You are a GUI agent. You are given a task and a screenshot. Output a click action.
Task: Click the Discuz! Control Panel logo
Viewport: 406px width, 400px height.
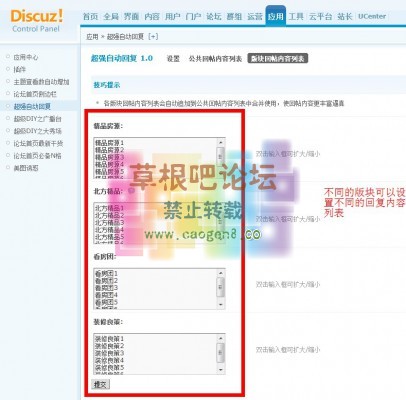point(36,21)
